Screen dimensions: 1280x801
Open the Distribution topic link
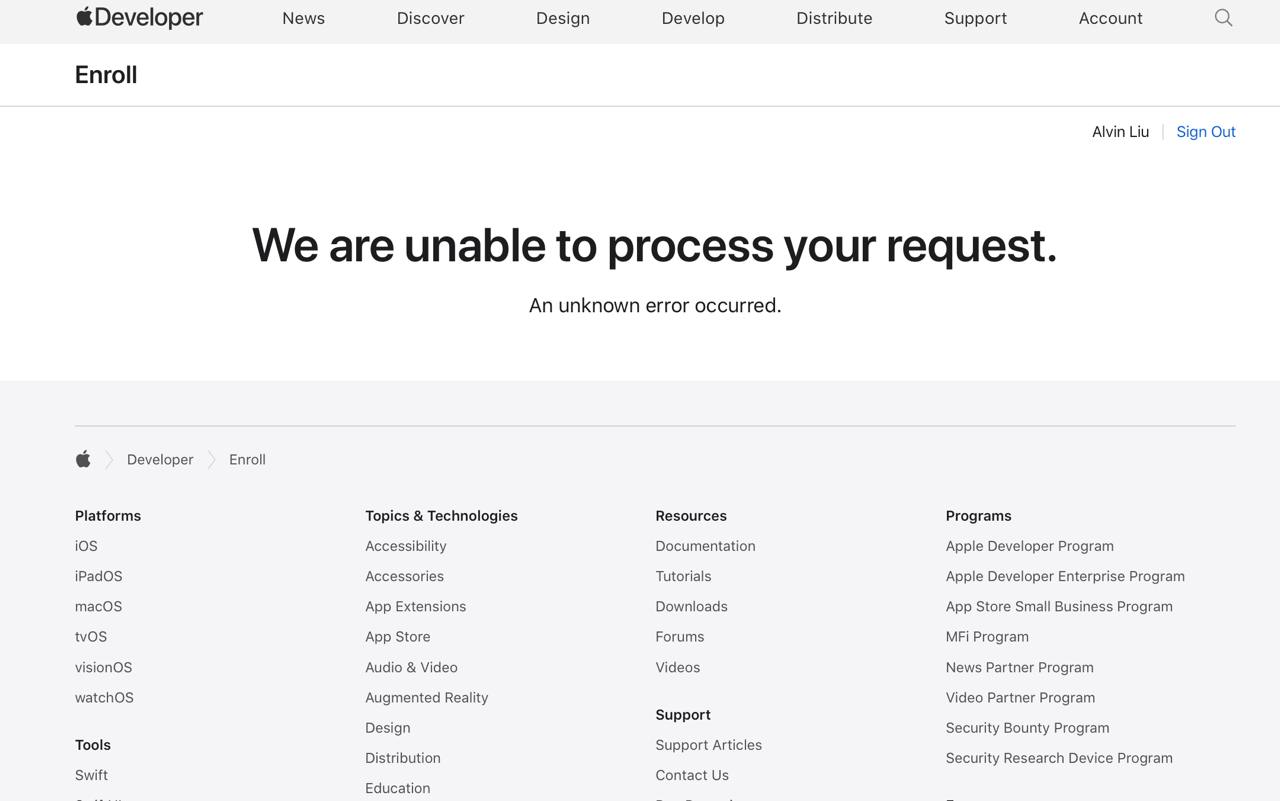pos(403,757)
